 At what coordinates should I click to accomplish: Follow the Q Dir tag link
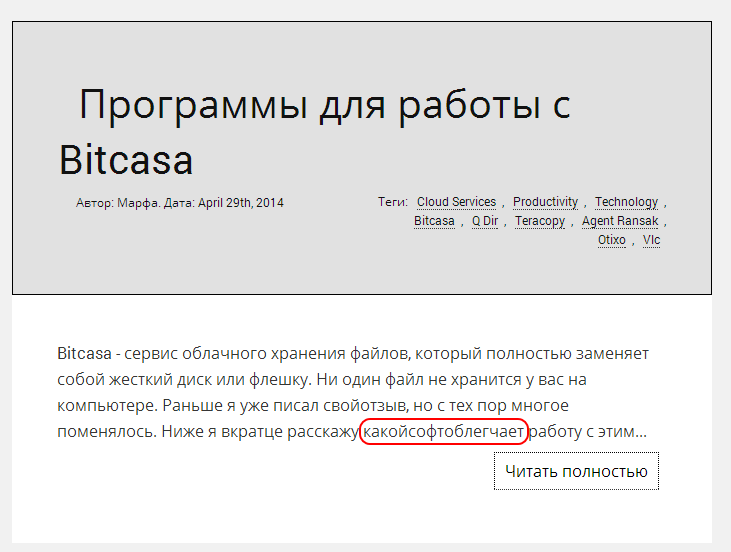[x=485, y=221]
